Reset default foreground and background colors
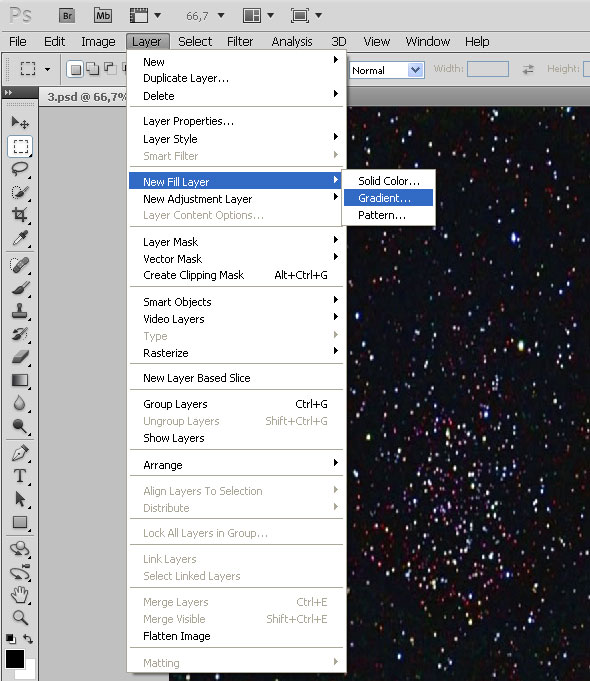This screenshot has width=590, height=681. [11, 639]
